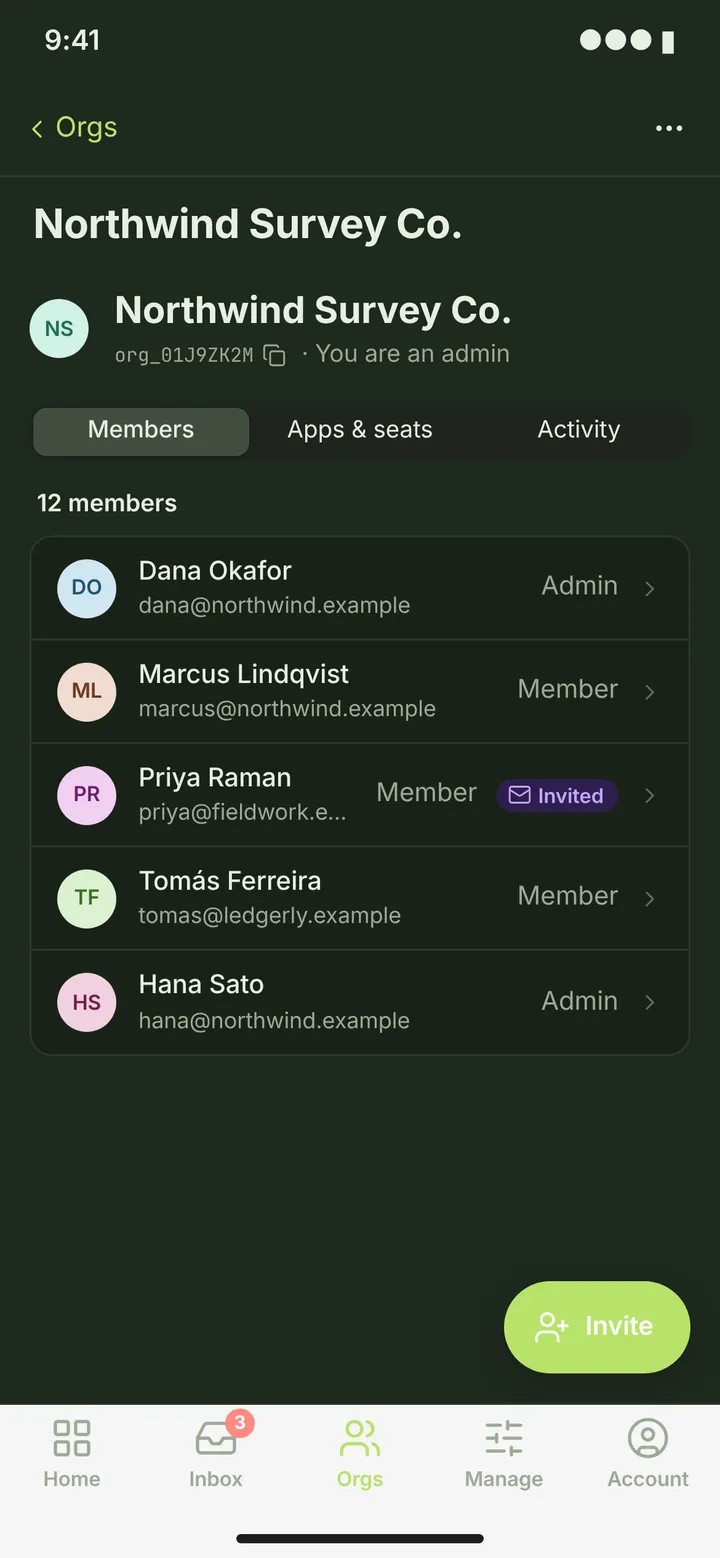Image resolution: width=720 pixels, height=1558 pixels.
Task: Expand Marcus Lindqvist row chevron
Action: click(x=650, y=692)
